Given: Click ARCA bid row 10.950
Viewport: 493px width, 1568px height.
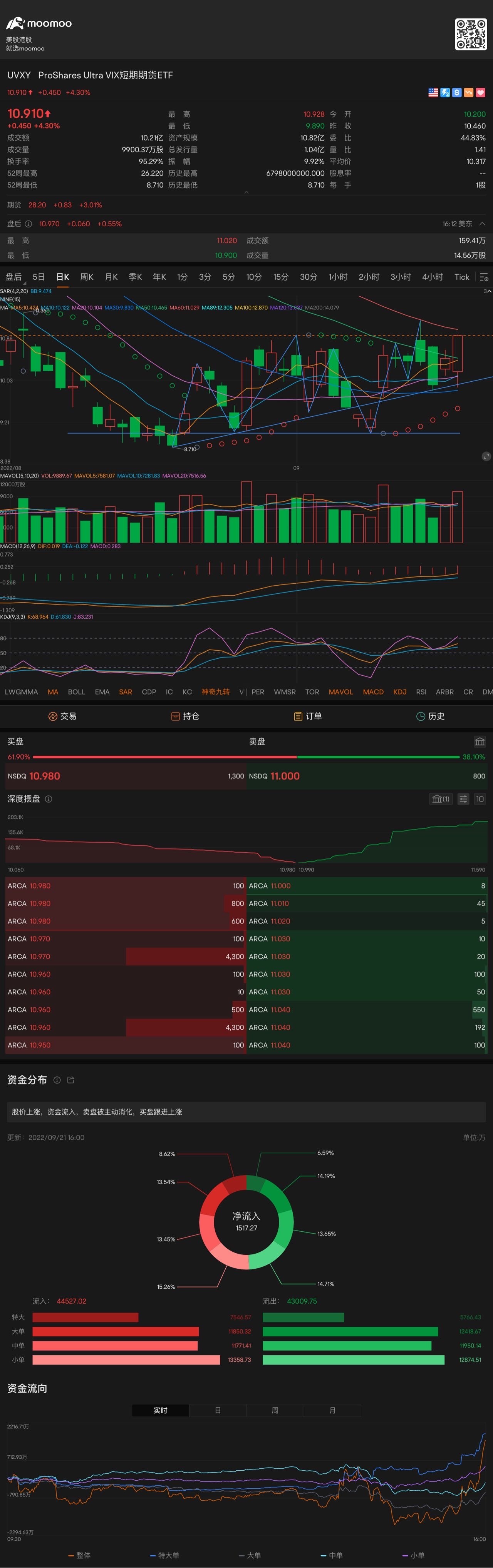Looking at the screenshot, I should pyautogui.click(x=126, y=1045).
